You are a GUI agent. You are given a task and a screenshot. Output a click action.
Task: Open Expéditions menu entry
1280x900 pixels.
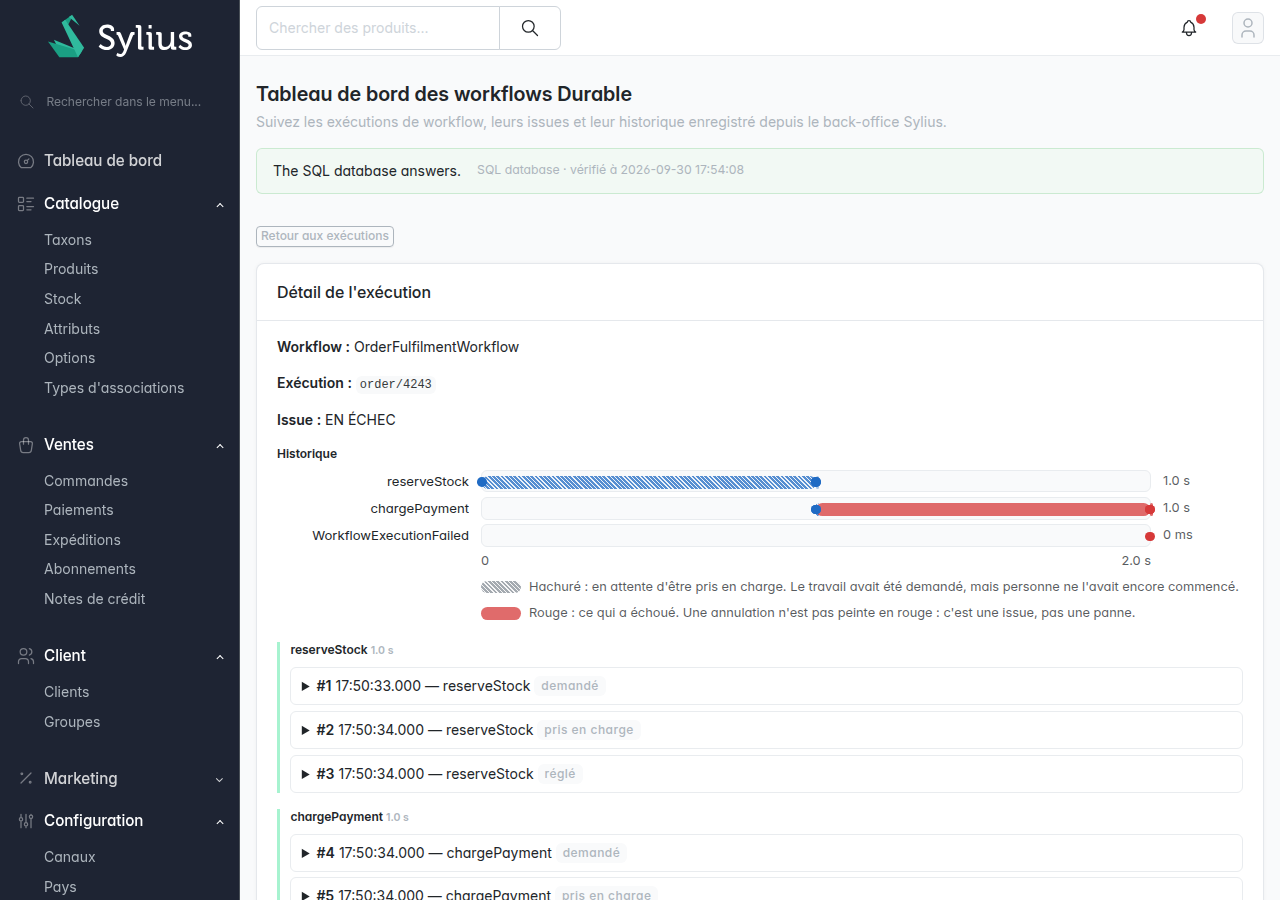click(x=82, y=540)
